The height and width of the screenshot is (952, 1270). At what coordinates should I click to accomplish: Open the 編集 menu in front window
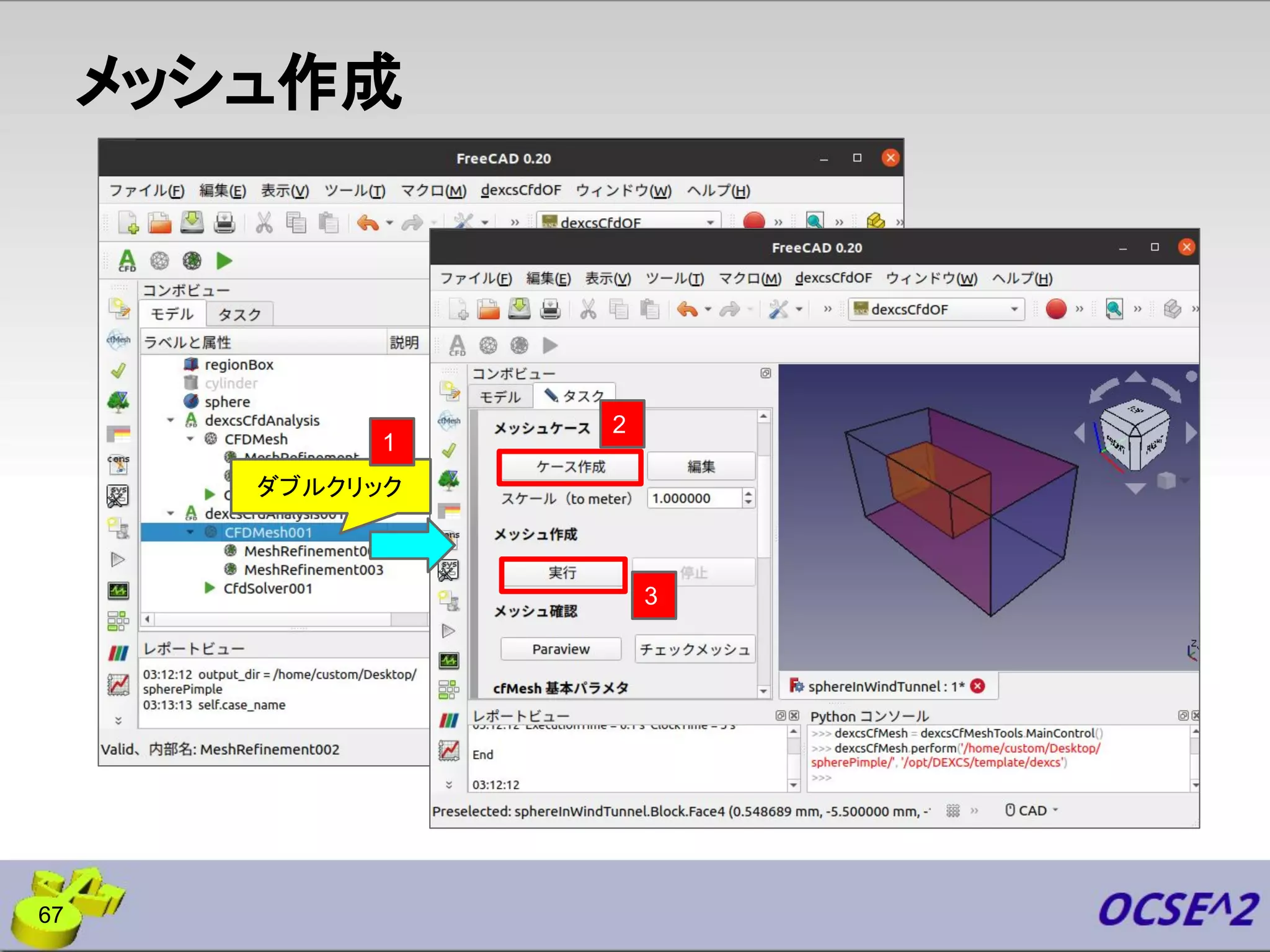pyautogui.click(x=548, y=278)
